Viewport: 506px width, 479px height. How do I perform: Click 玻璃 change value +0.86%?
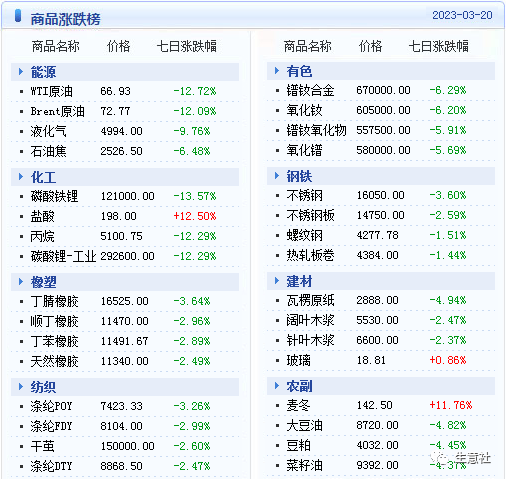click(448, 360)
